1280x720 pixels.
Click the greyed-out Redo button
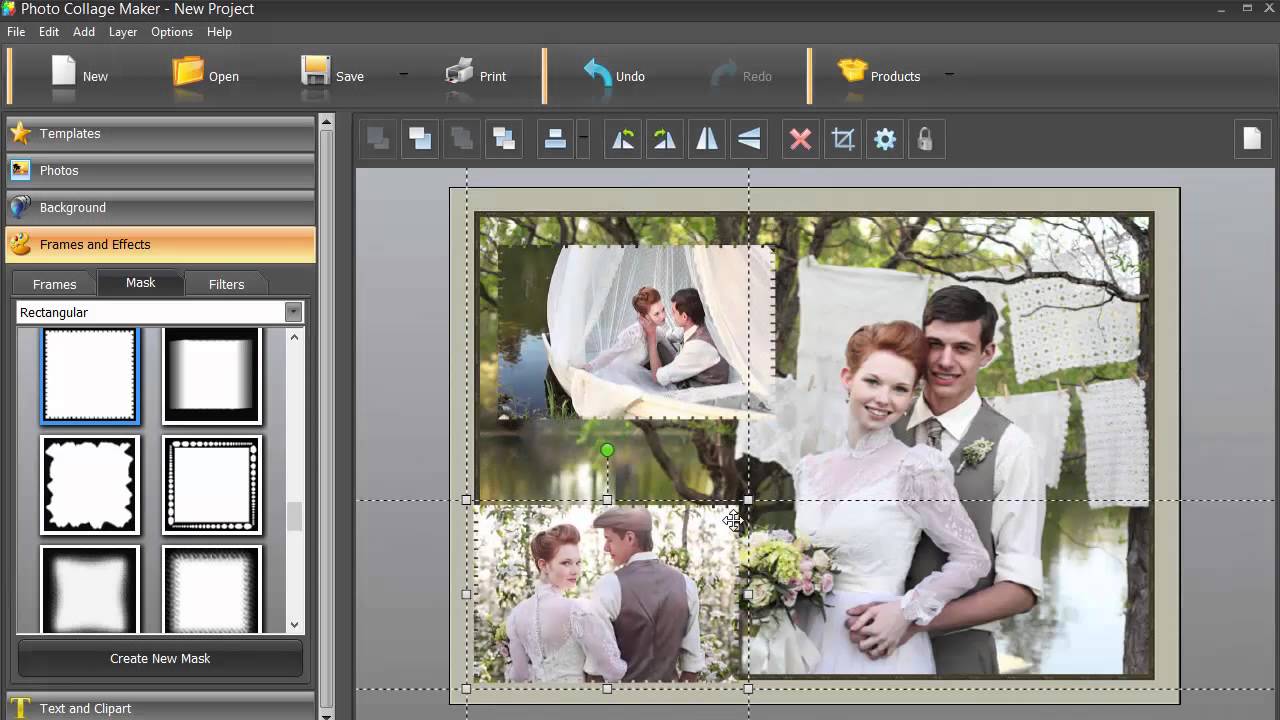(740, 76)
